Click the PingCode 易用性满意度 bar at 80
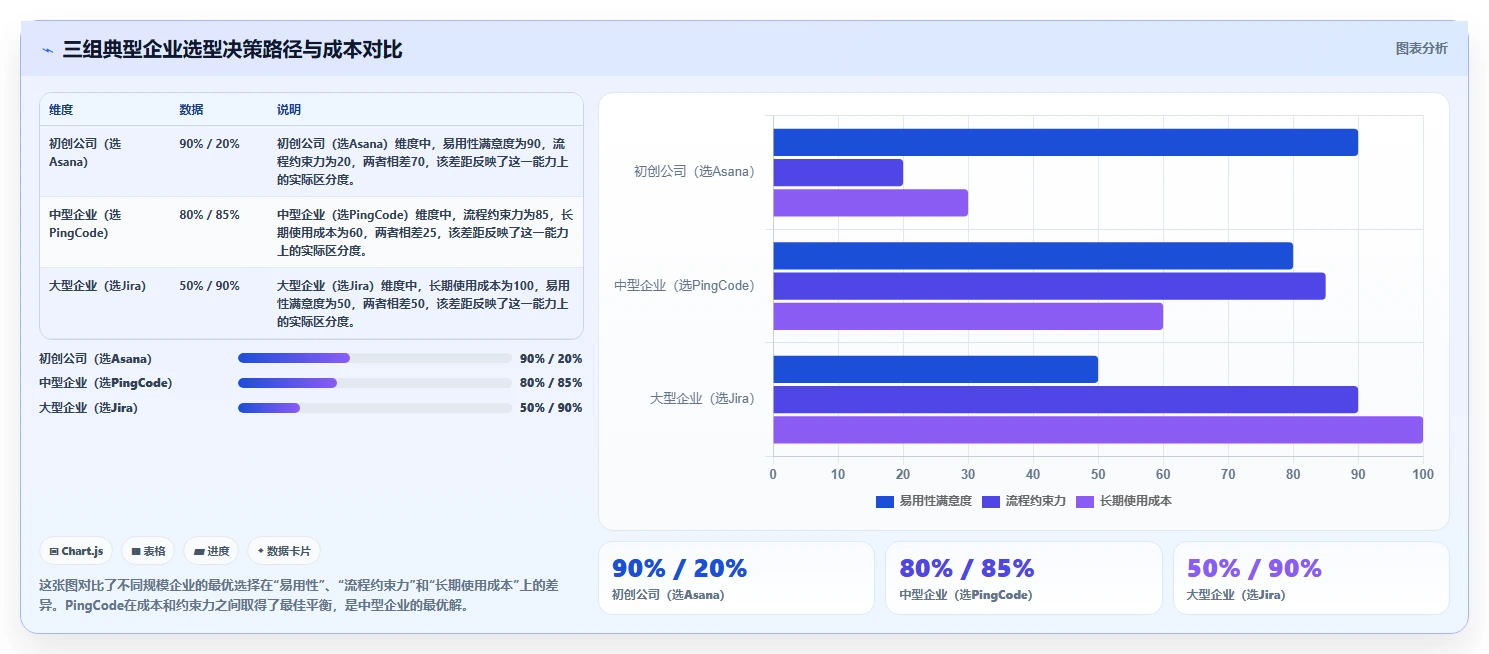Image resolution: width=1489 pixels, height=654 pixels. [x=1033, y=256]
